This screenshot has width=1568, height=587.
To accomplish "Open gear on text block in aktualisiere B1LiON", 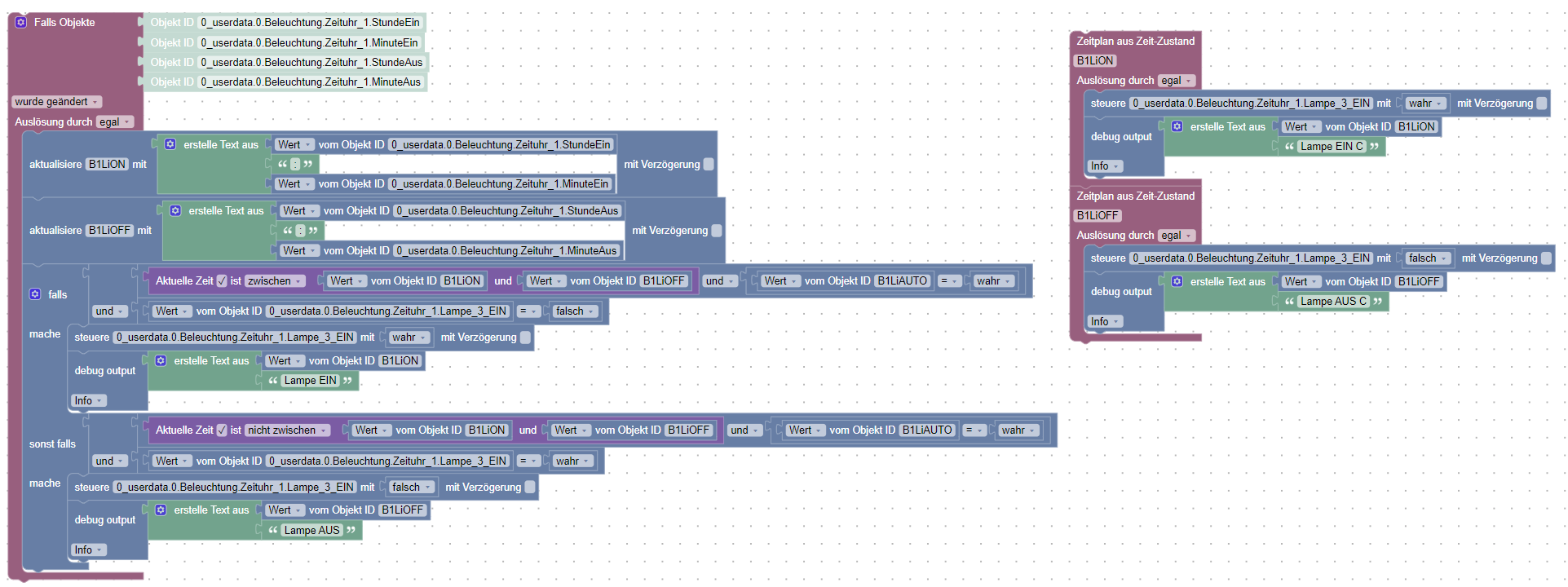I will pos(170,144).
